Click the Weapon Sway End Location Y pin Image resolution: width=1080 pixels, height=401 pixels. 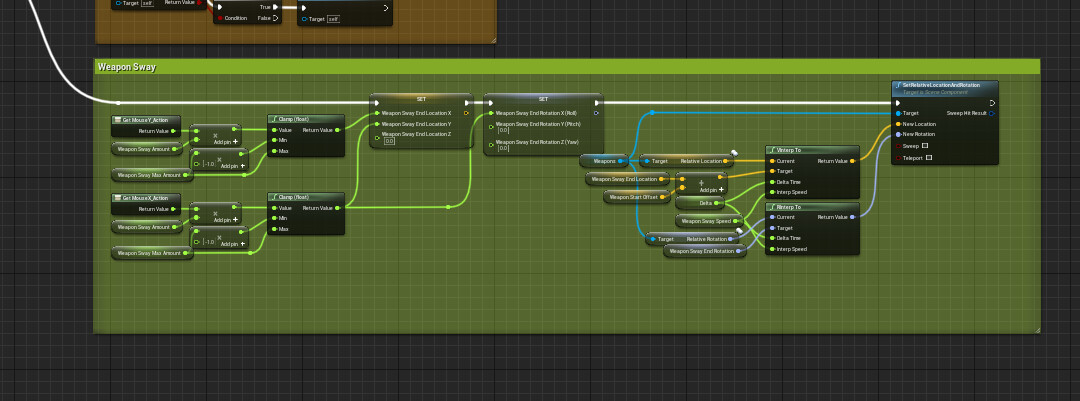(x=377, y=124)
